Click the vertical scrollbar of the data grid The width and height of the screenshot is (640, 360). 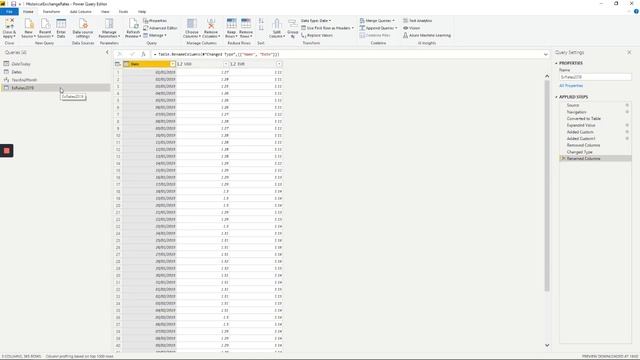547,186
